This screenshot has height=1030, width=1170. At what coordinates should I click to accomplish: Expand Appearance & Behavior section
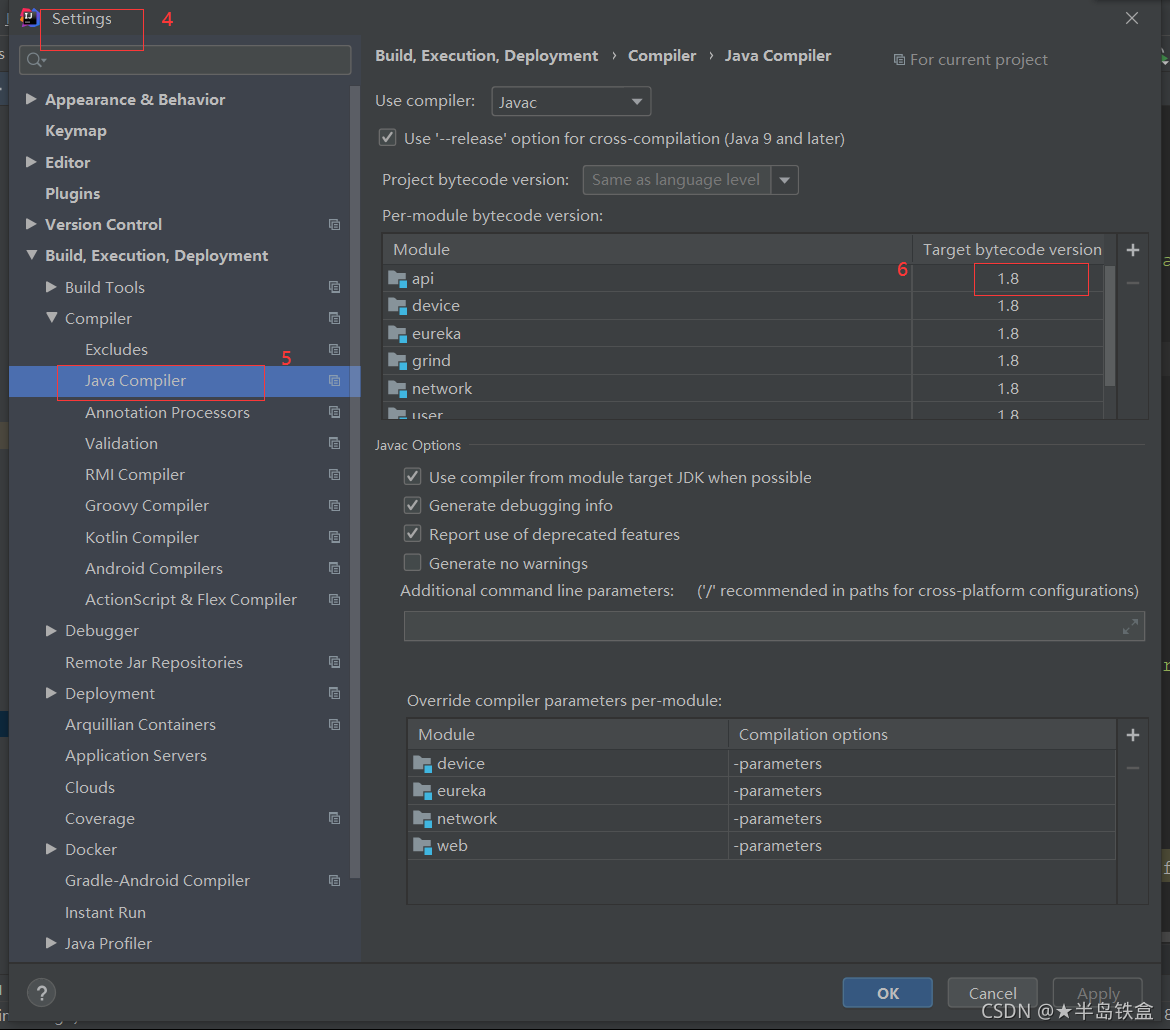(31, 99)
